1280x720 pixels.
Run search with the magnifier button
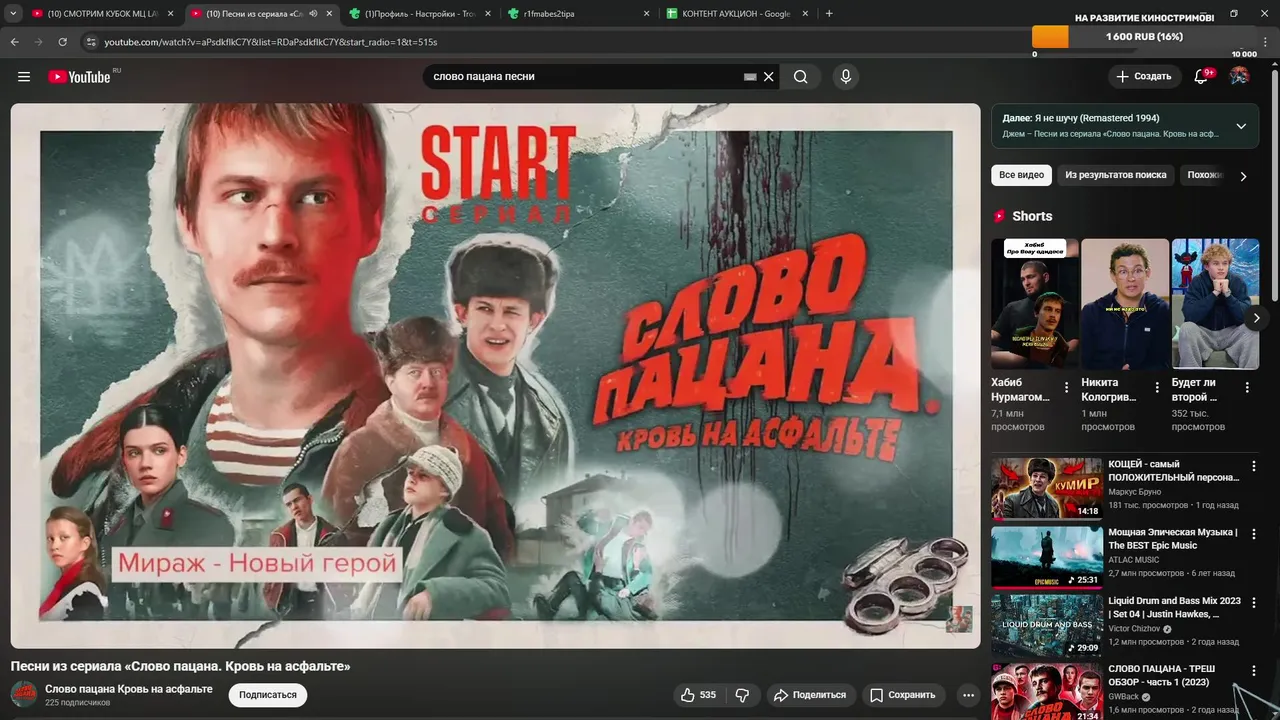click(x=801, y=77)
